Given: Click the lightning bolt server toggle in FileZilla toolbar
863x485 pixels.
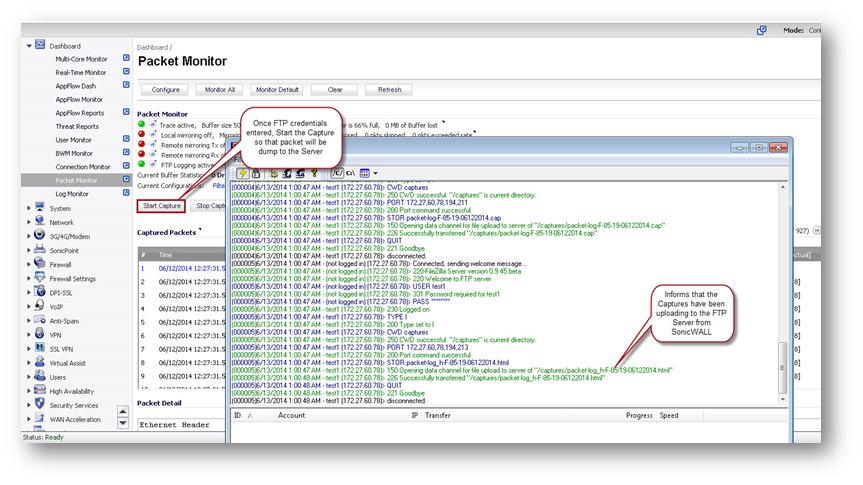Looking at the screenshot, I should 242,173.
